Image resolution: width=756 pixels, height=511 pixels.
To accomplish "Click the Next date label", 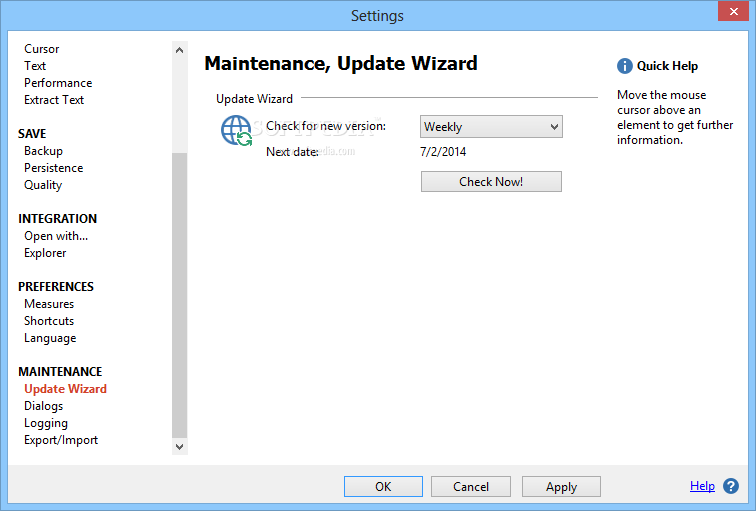I will [x=292, y=152].
